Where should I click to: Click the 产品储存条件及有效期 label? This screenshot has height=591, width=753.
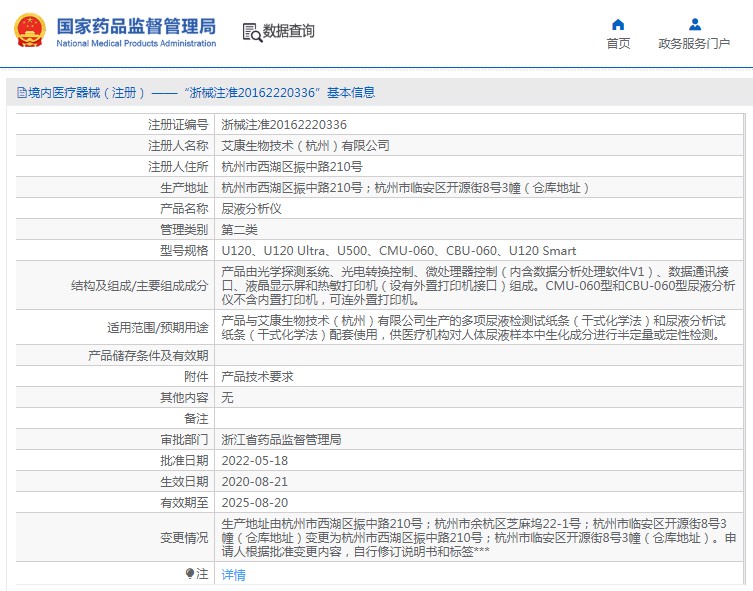click(x=148, y=356)
